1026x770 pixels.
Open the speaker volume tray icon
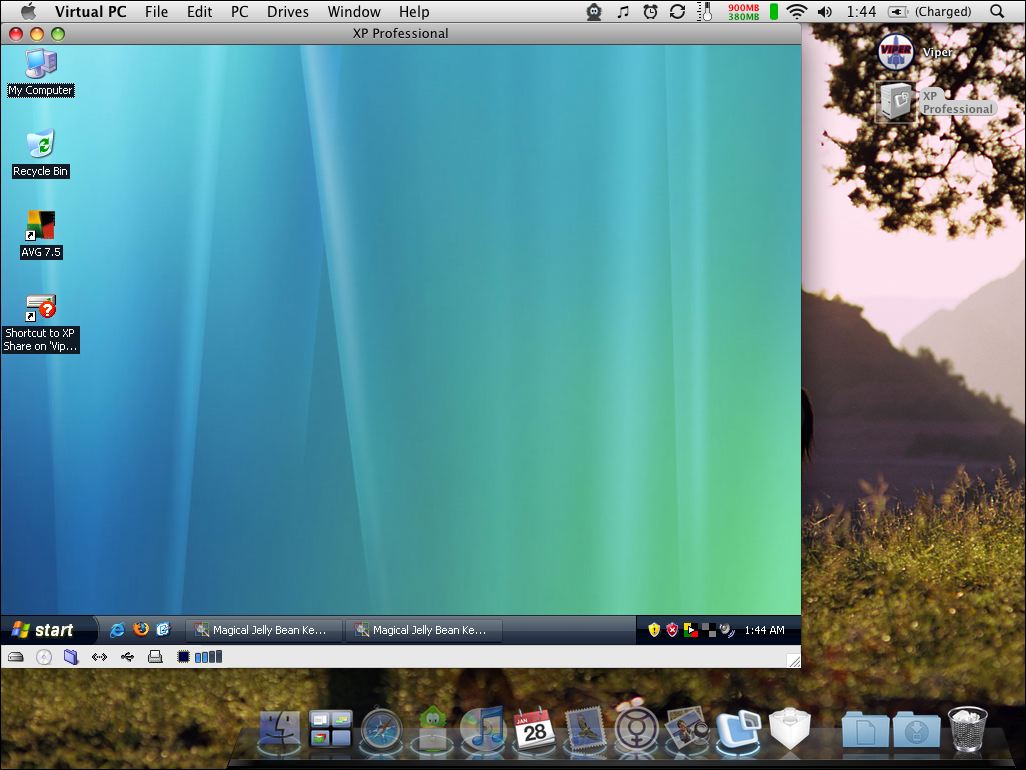coord(726,630)
